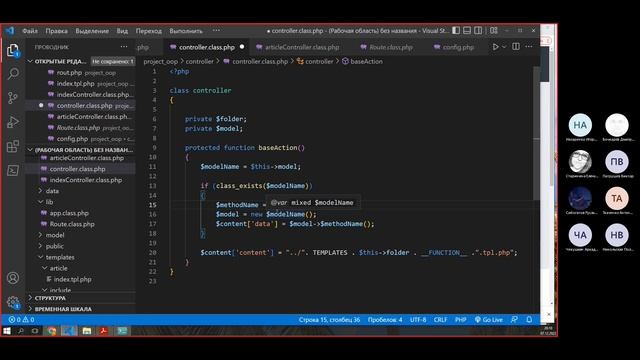The height and width of the screenshot is (360, 640).
Task: Open the Правка menu
Action: coord(56,31)
